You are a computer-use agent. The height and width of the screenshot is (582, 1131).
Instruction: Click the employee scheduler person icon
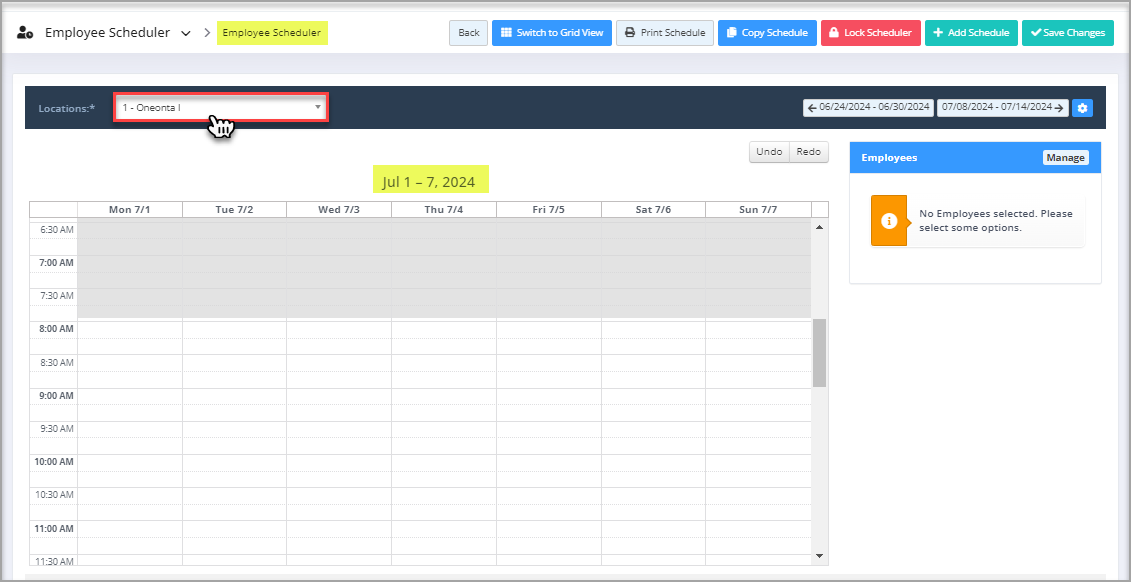pyautogui.click(x=25, y=32)
